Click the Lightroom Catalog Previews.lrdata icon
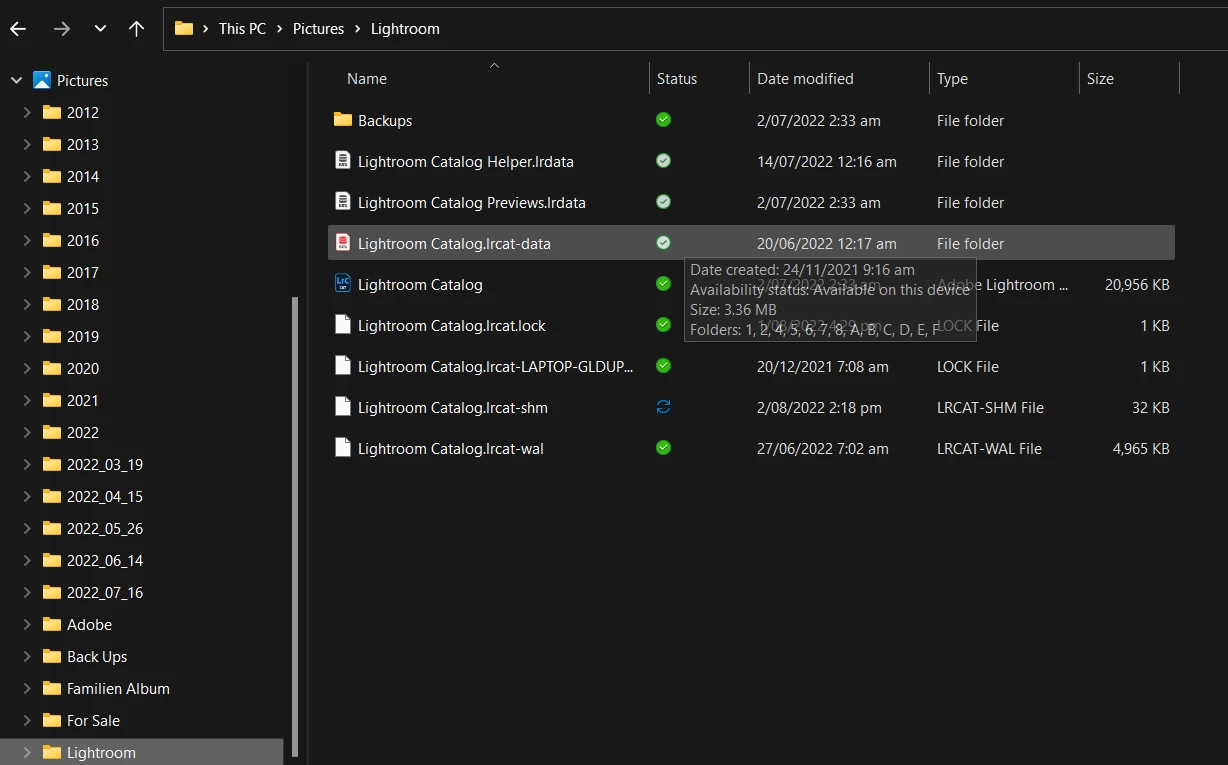This screenshot has height=765, width=1228. 343,202
